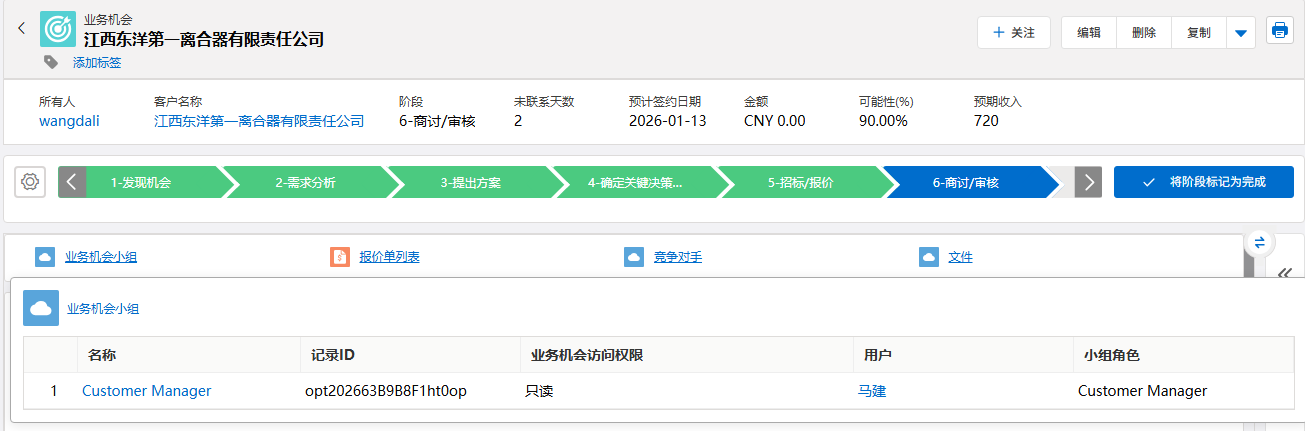Viewport: 1305px width, 431px height.
Task: Click the 添加标签 link
Action: pyautogui.click(x=97, y=63)
